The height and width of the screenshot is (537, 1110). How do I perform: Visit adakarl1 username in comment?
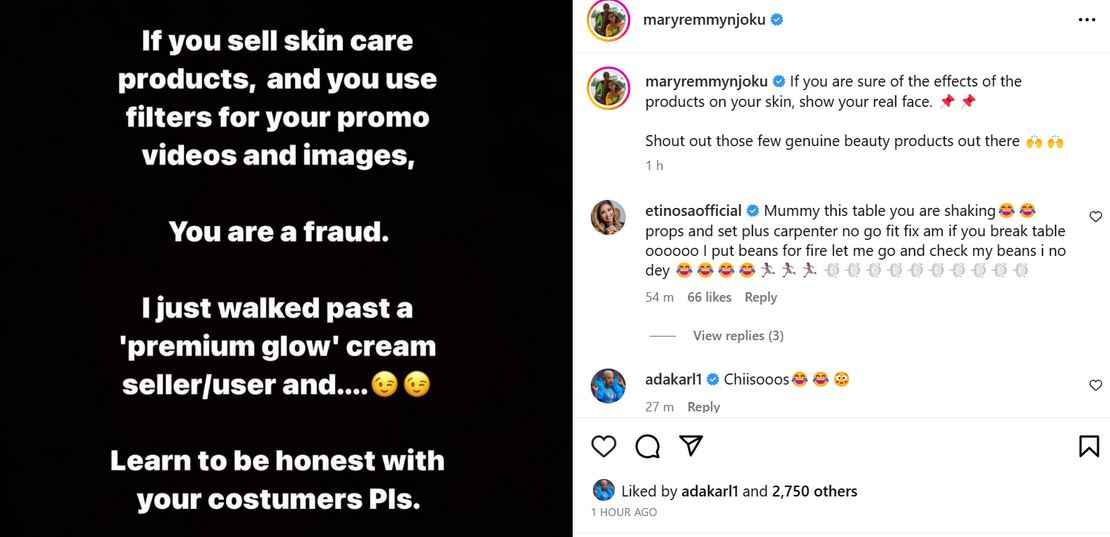673,379
